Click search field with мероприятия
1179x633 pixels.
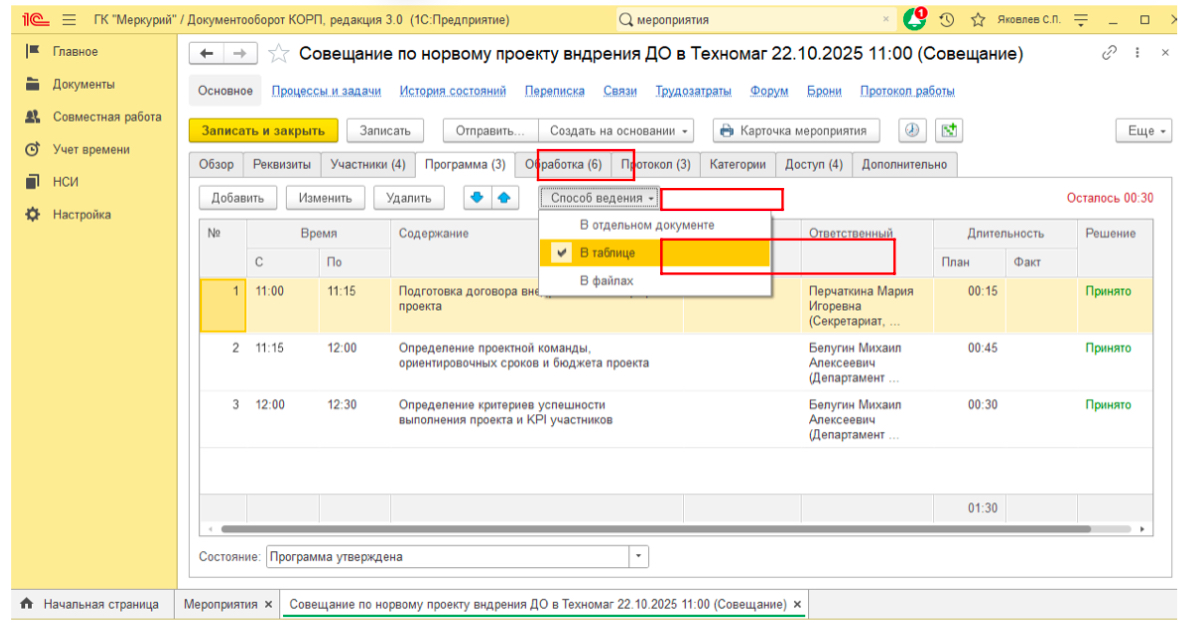point(756,20)
